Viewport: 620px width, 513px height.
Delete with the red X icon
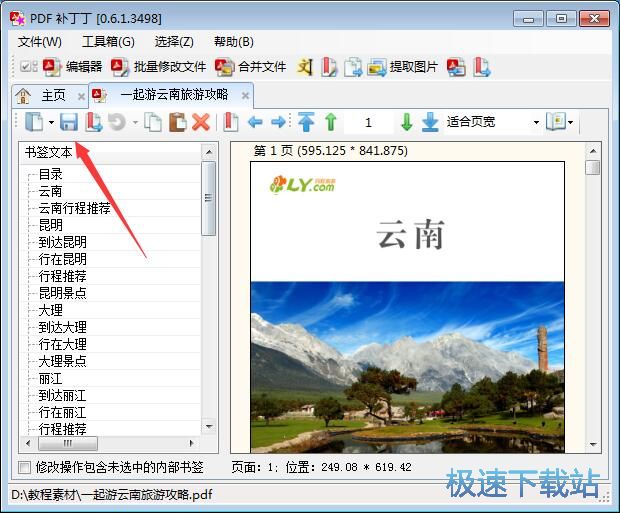(x=201, y=122)
